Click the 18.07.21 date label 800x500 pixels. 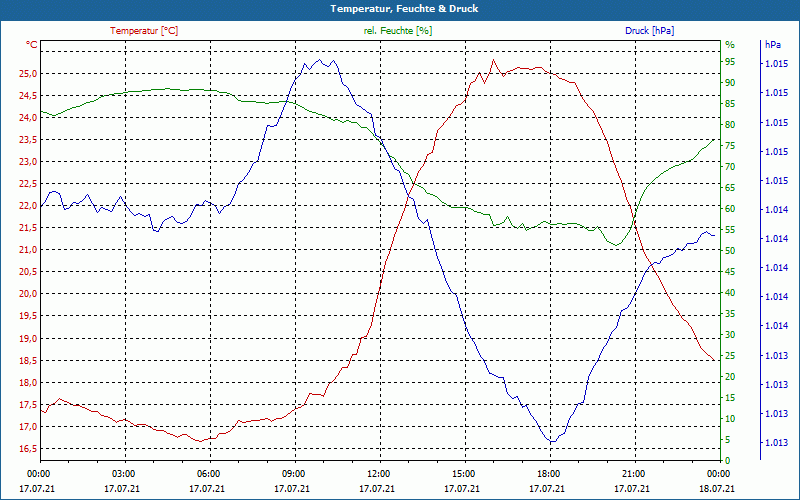(717, 488)
